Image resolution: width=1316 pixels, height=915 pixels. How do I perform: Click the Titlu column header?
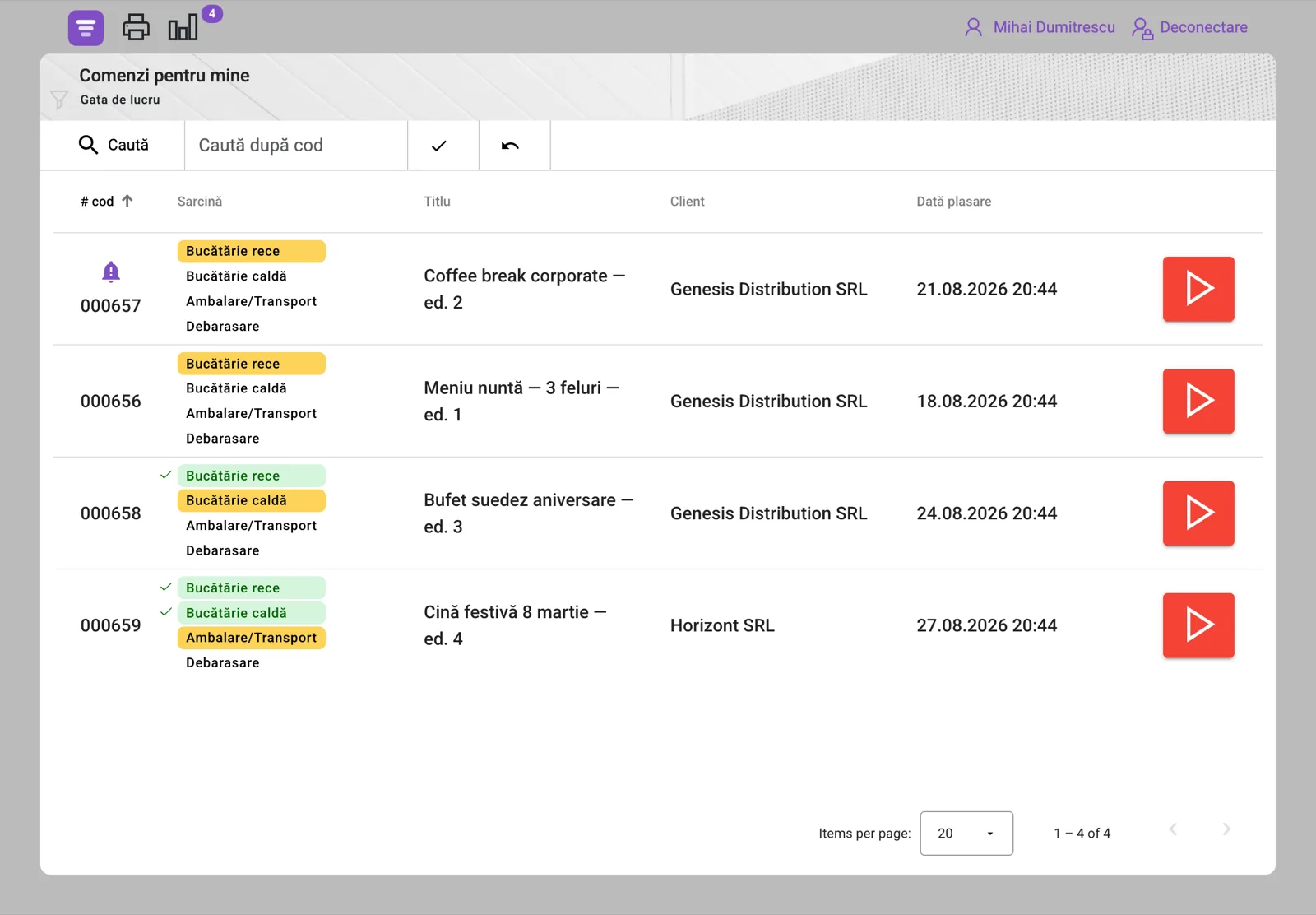click(x=437, y=202)
